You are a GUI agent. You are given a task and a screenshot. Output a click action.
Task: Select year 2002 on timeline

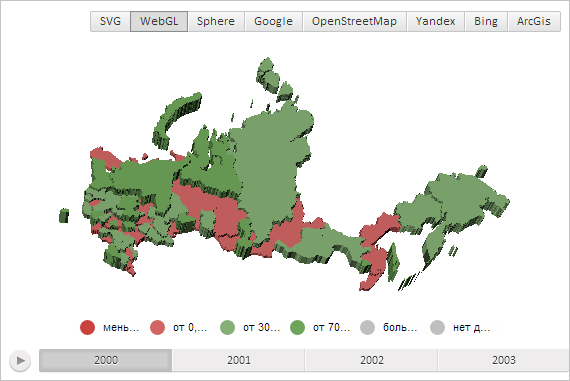(x=371, y=360)
